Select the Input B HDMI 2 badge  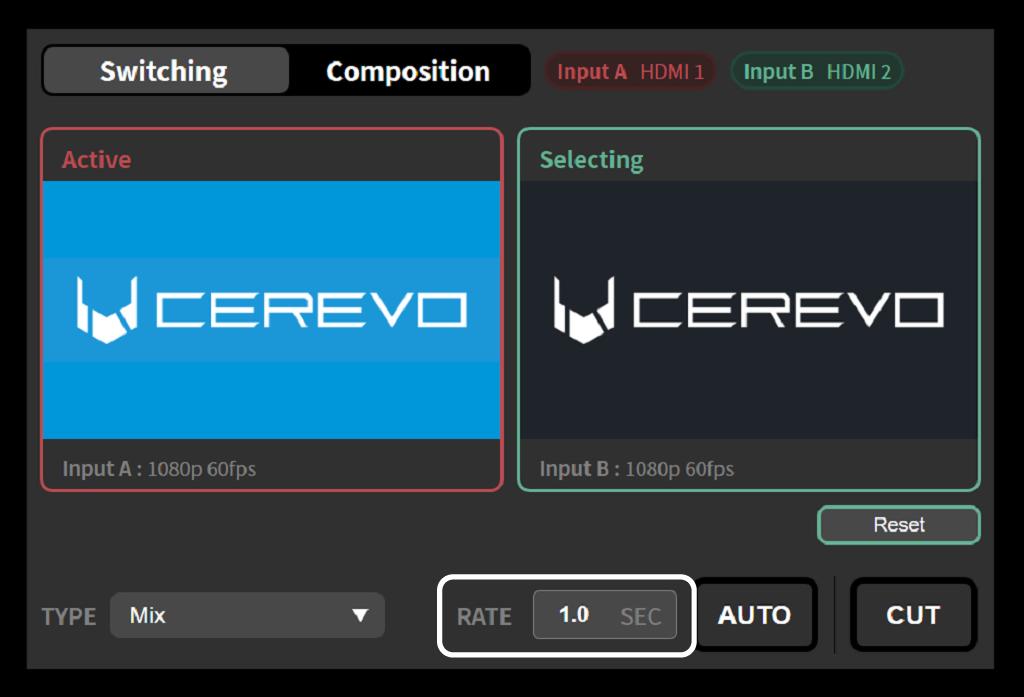click(x=817, y=71)
